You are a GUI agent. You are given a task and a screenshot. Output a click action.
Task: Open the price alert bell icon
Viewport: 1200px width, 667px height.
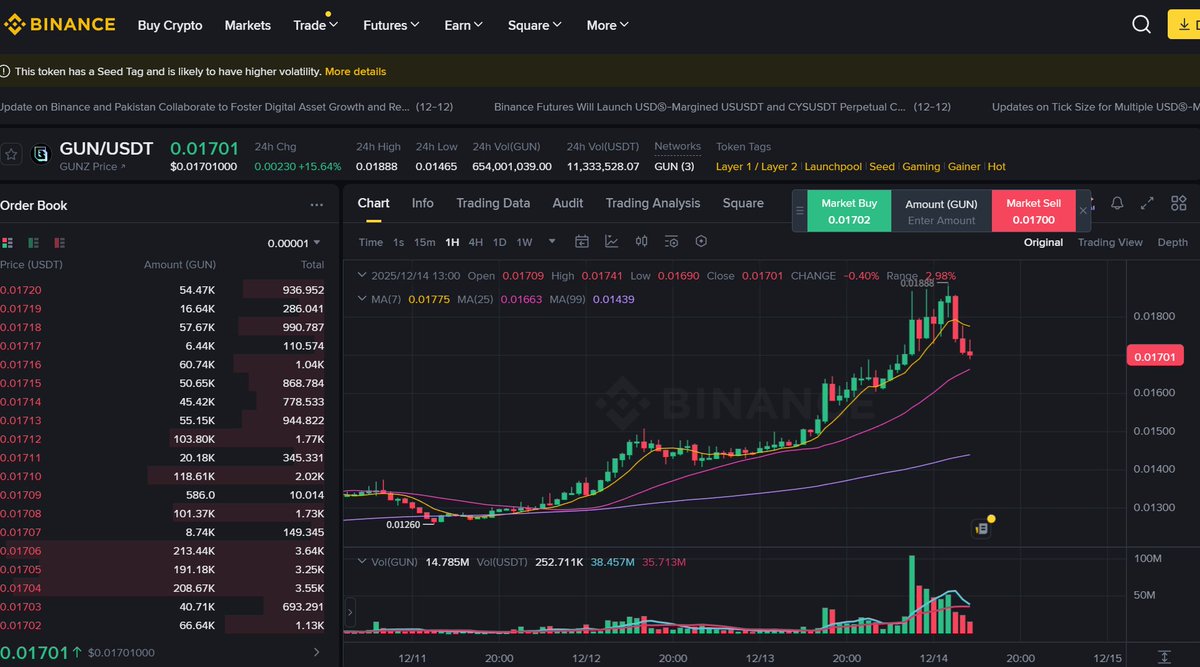click(x=1117, y=203)
